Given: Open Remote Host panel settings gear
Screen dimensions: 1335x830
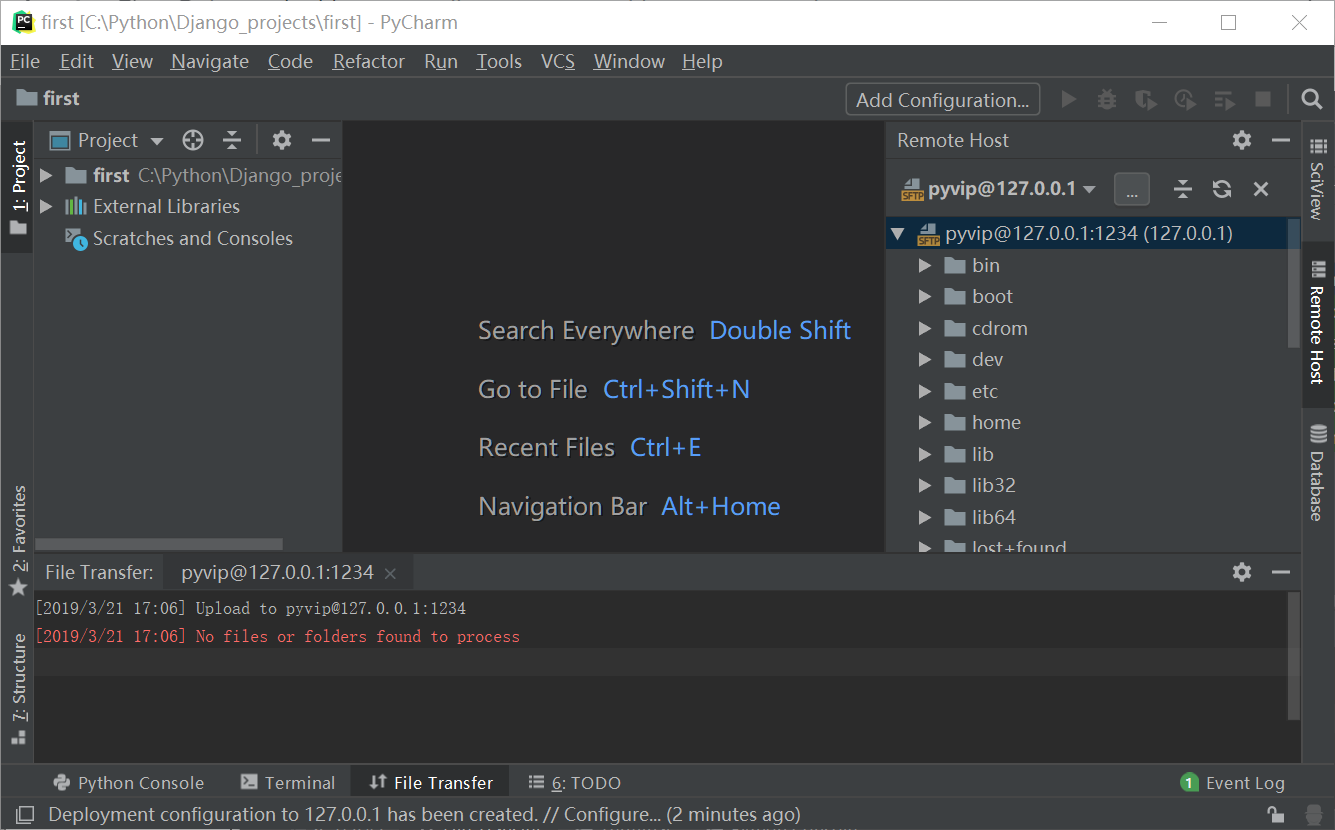Looking at the screenshot, I should point(1242,140).
